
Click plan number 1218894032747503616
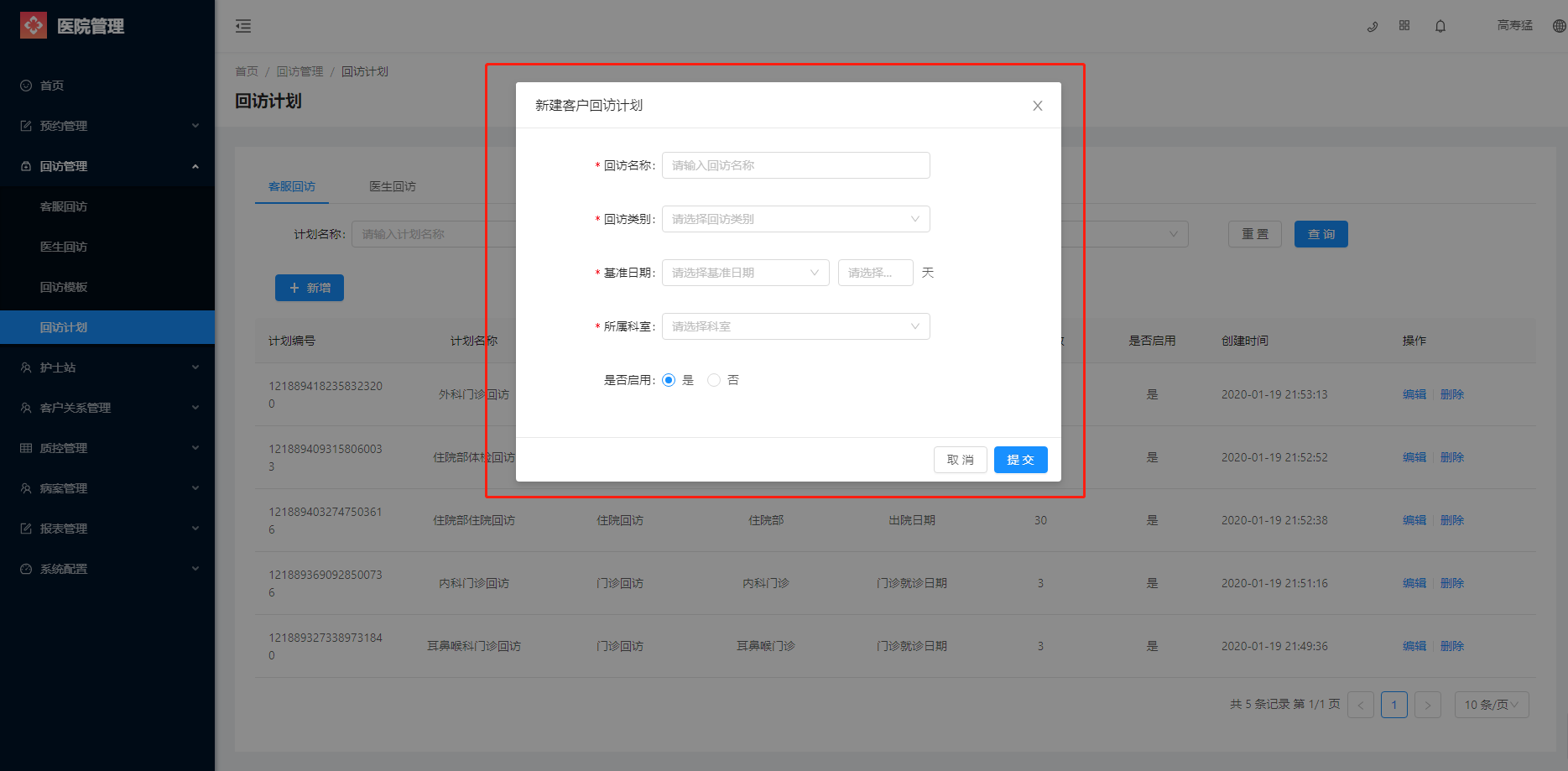(x=326, y=520)
